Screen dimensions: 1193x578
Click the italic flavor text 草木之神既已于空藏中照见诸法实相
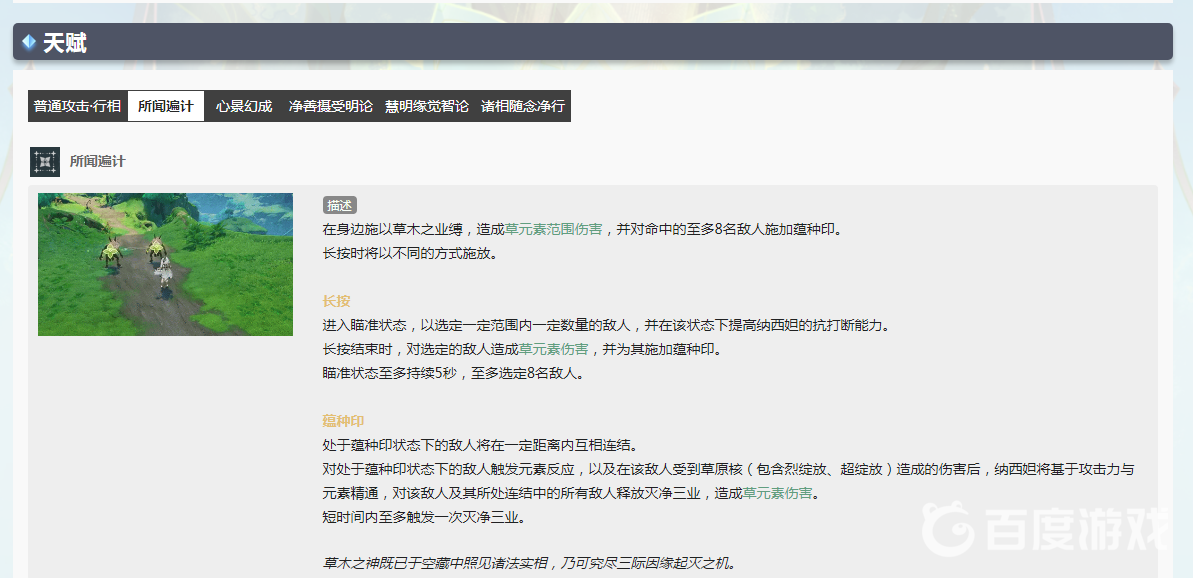(x=529, y=564)
